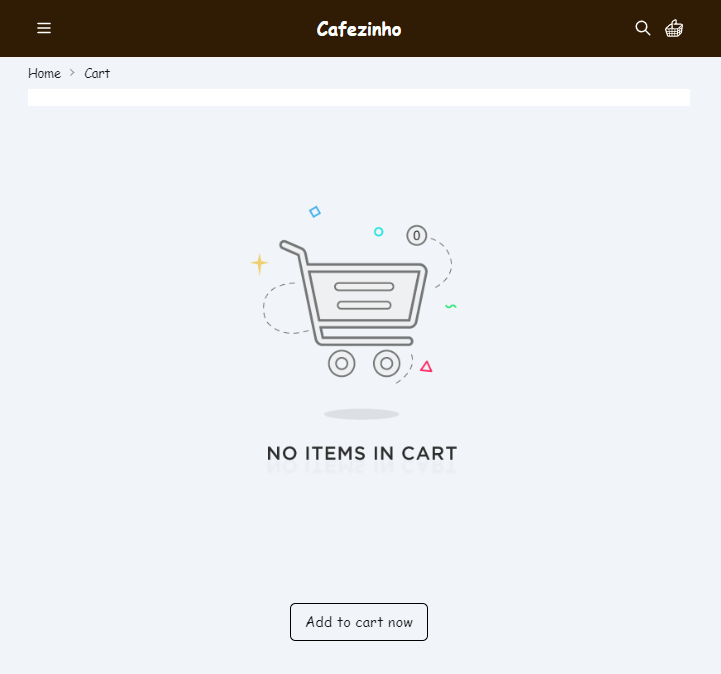Click the cart's right wheel
The width and height of the screenshot is (721, 674).
click(387, 363)
